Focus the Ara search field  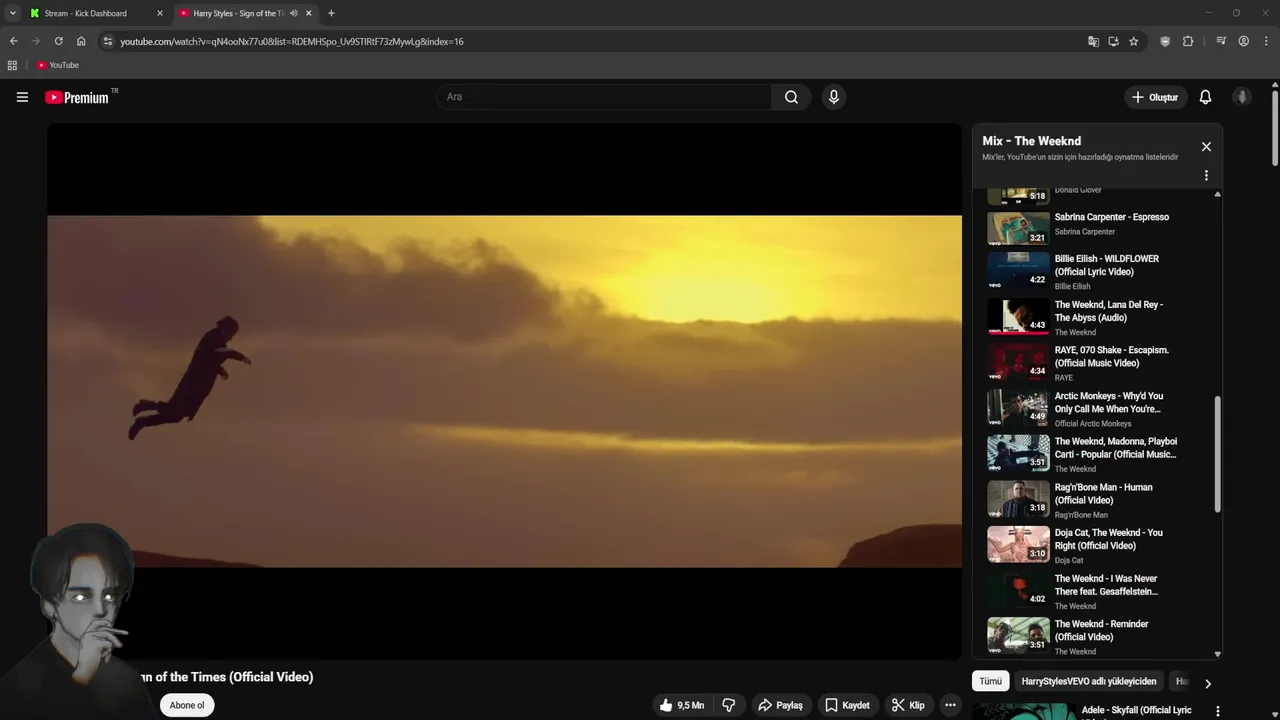[x=603, y=97]
